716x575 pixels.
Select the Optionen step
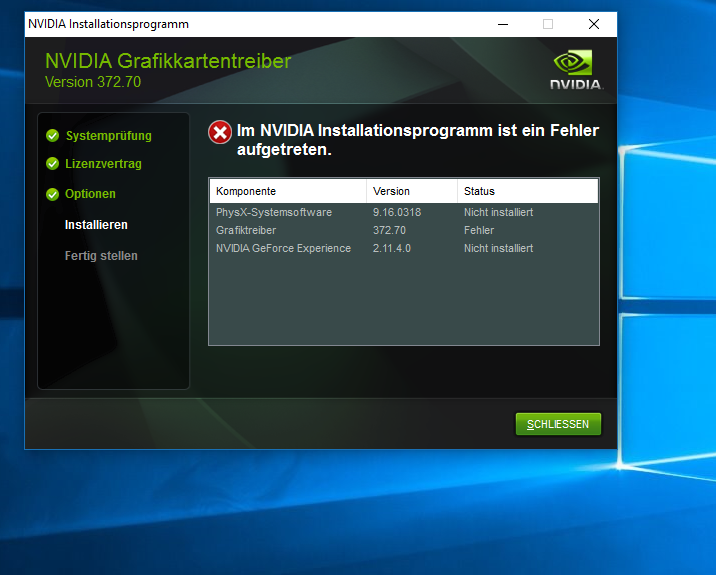coord(90,194)
